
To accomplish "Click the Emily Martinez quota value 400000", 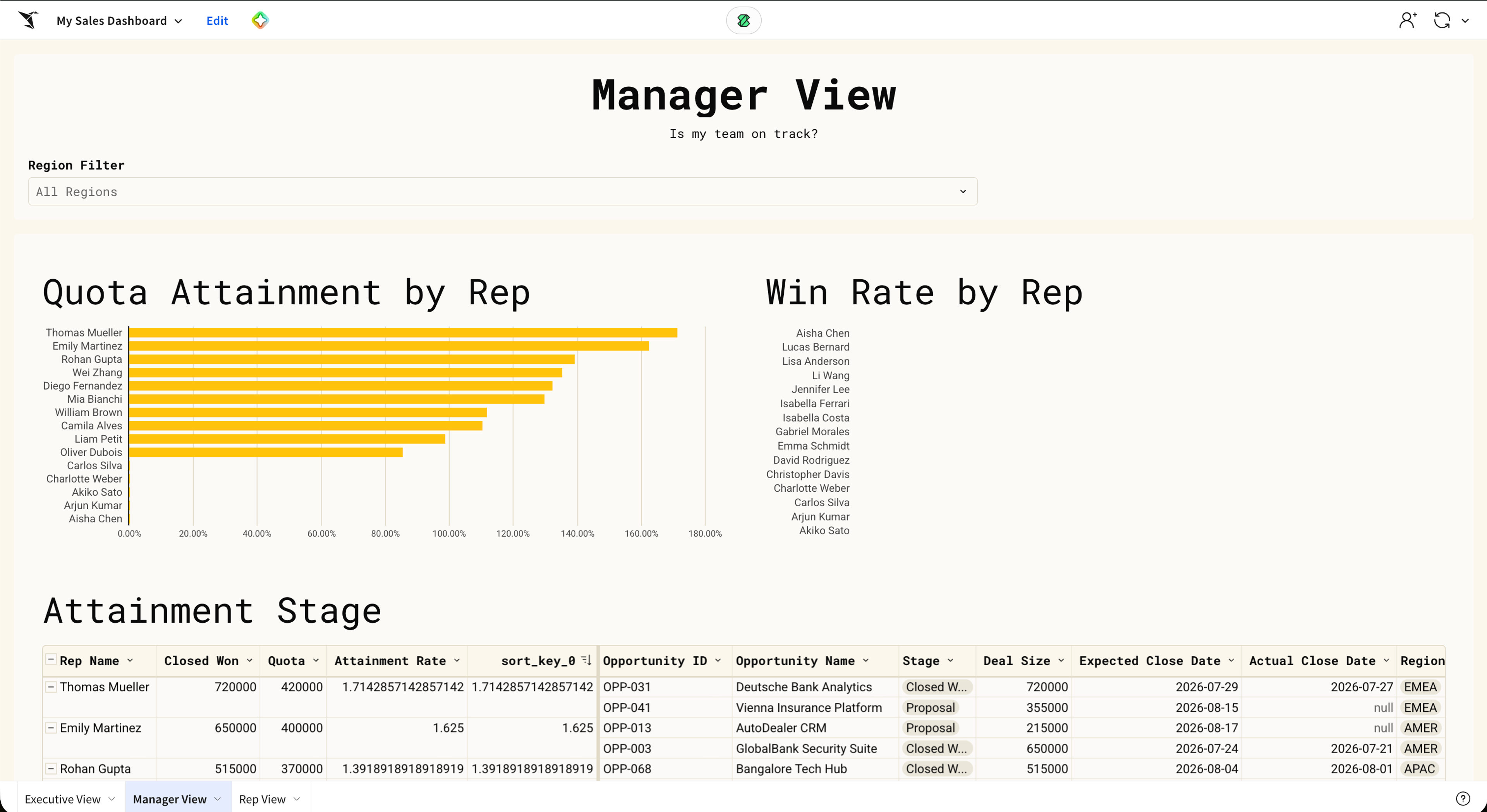I will tap(301, 727).
